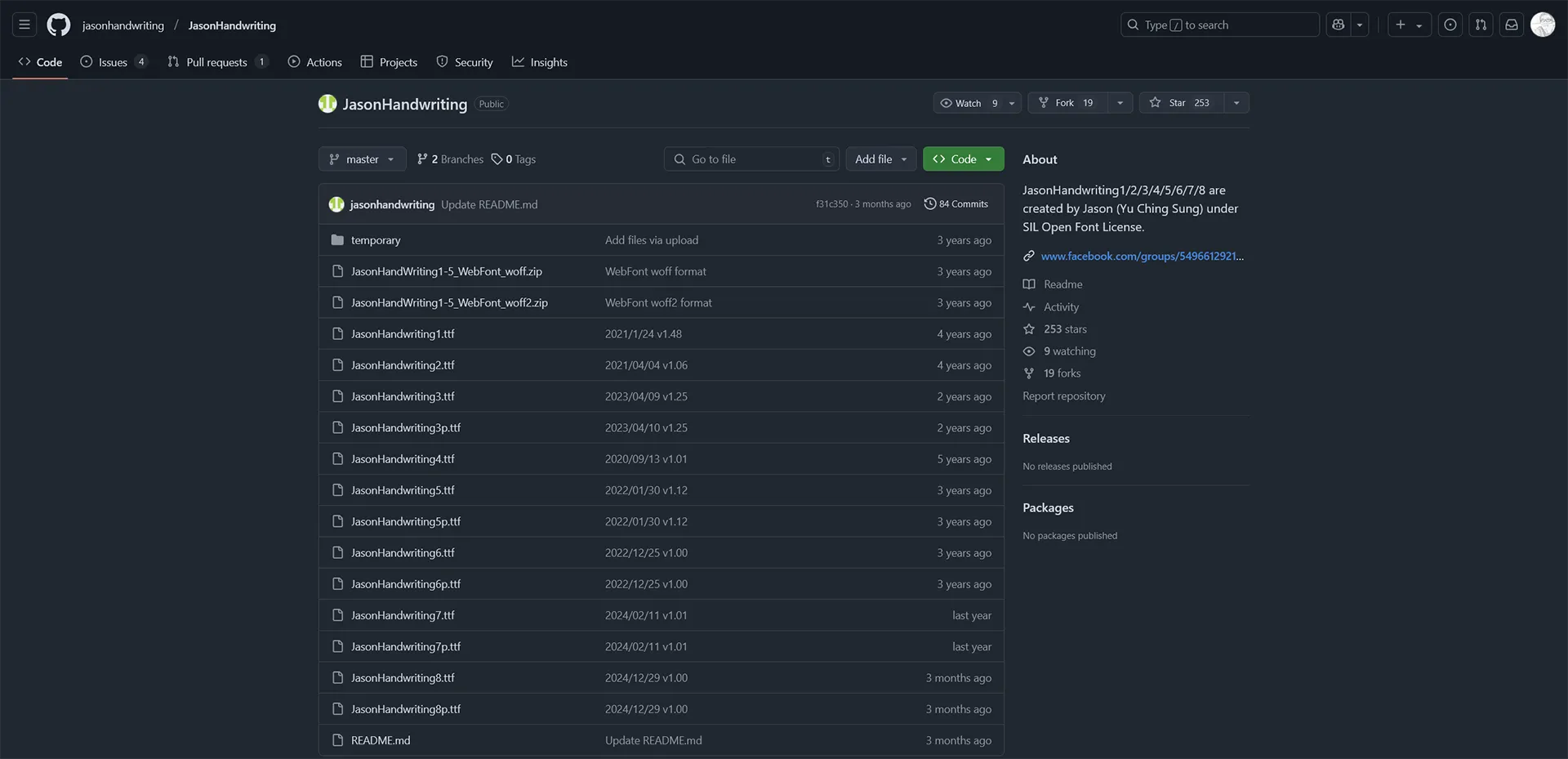Open the create new plus menu
The image size is (1568, 759).
tap(1409, 25)
